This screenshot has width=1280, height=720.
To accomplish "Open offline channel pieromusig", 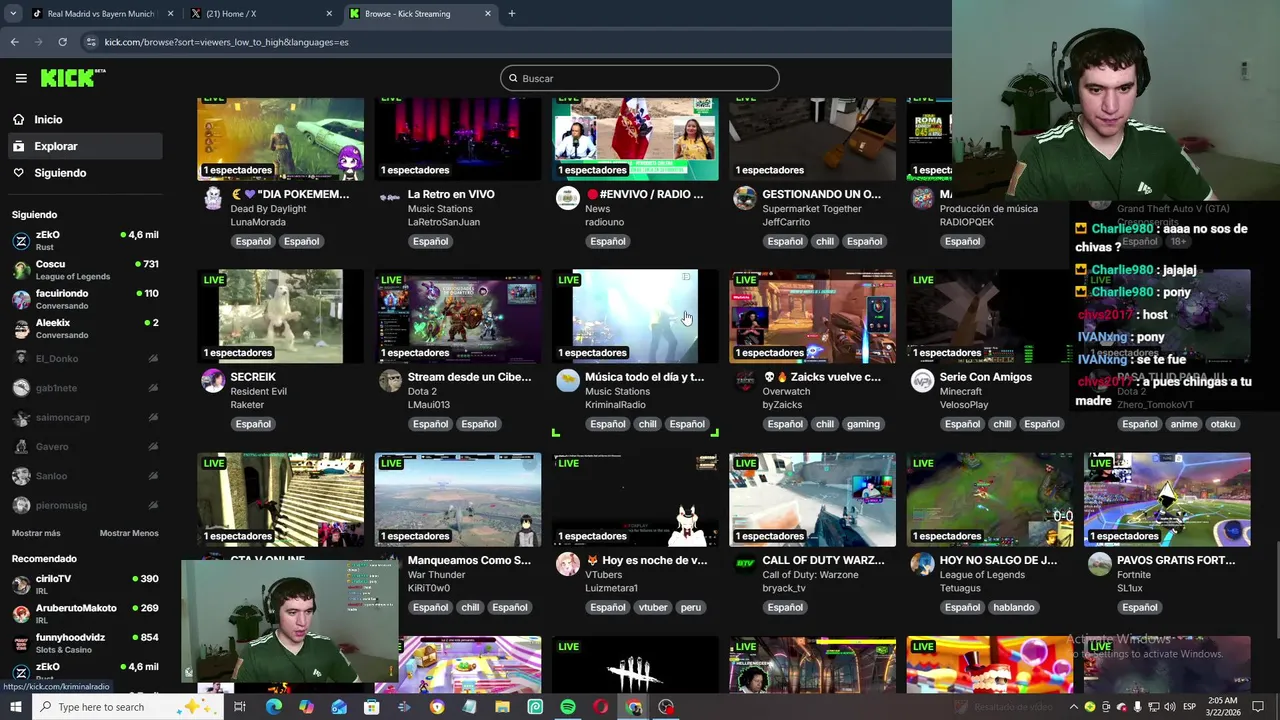I will point(85,505).
